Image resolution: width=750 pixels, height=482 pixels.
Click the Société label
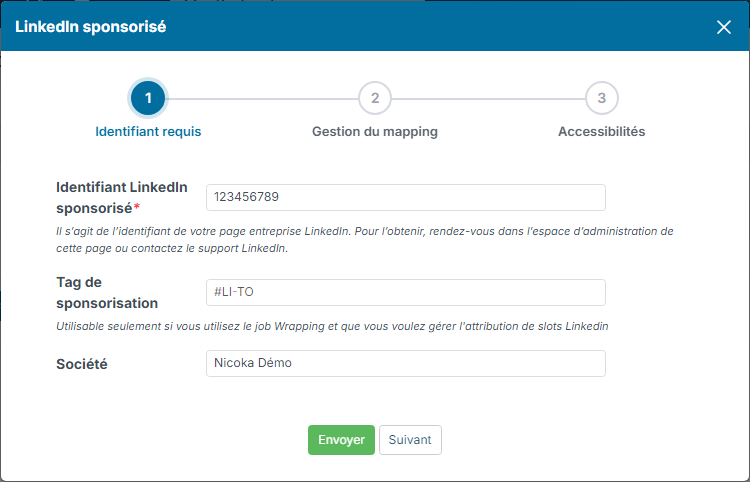pos(82,364)
